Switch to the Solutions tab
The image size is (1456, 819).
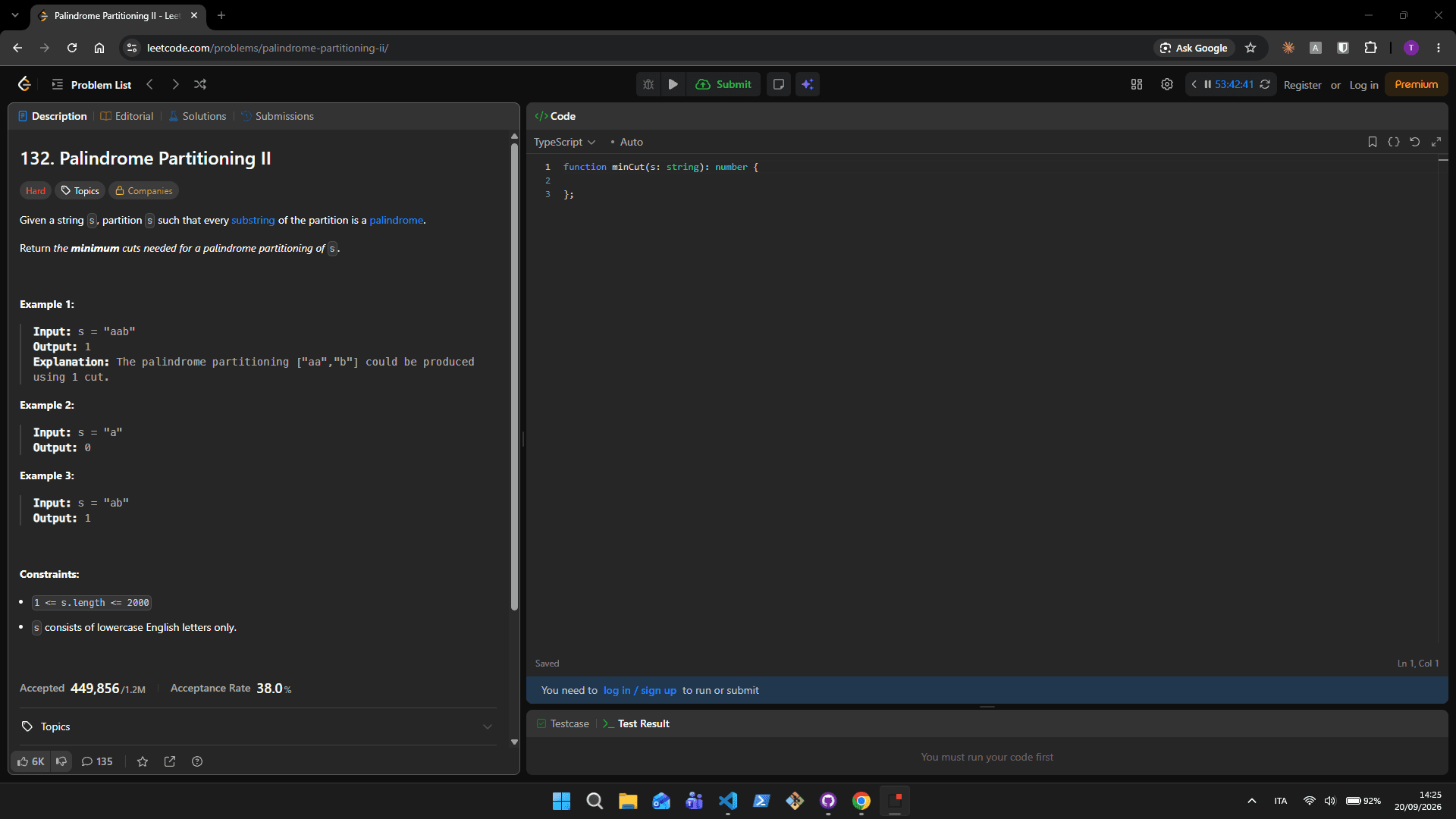197,116
